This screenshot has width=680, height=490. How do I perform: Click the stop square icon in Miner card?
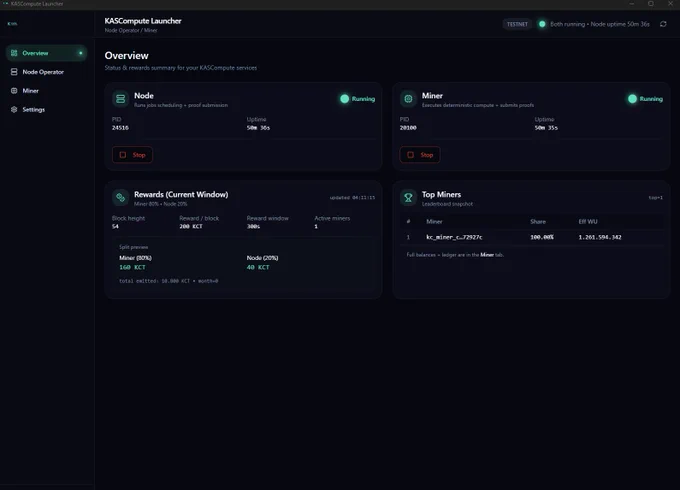(x=410, y=155)
